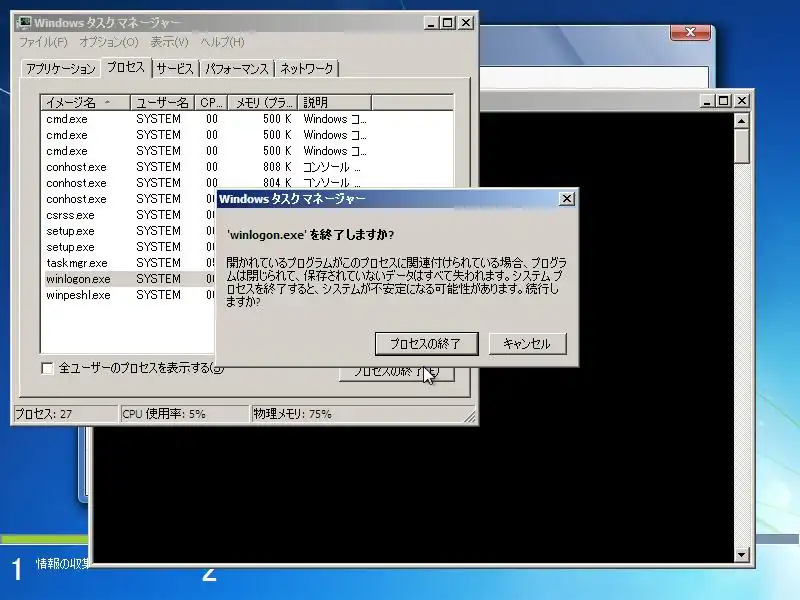
Task: Toggle 全ユーザーのプロセスを表示する checkbox
Action: [47, 368]
